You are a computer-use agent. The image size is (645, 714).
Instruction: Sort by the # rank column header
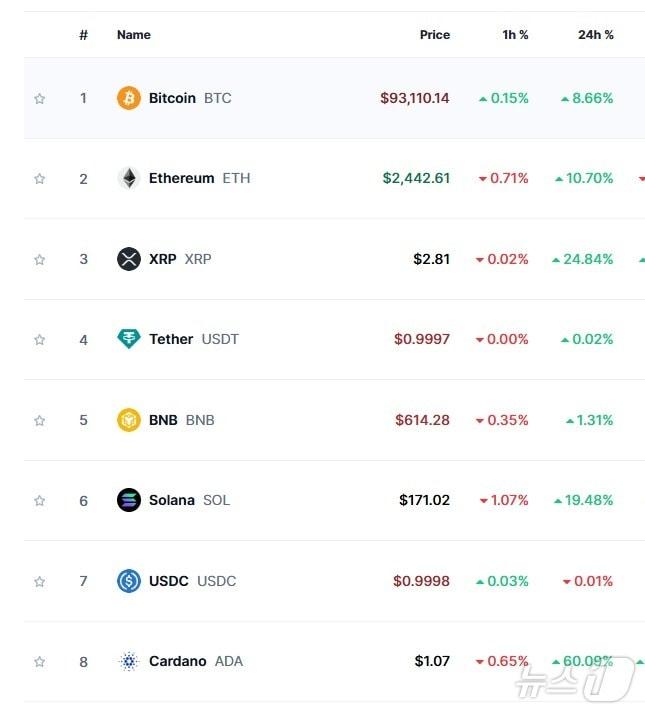click(84, 35)
